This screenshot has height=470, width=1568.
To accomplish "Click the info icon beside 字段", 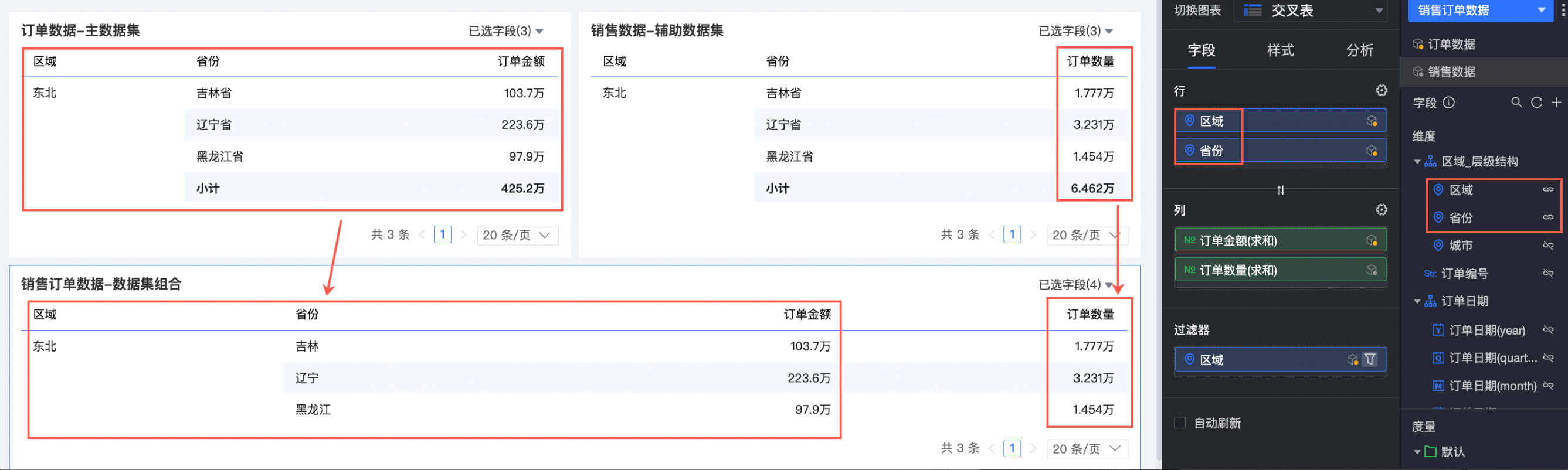I will pyautogui.click(x=1449, y=103).
